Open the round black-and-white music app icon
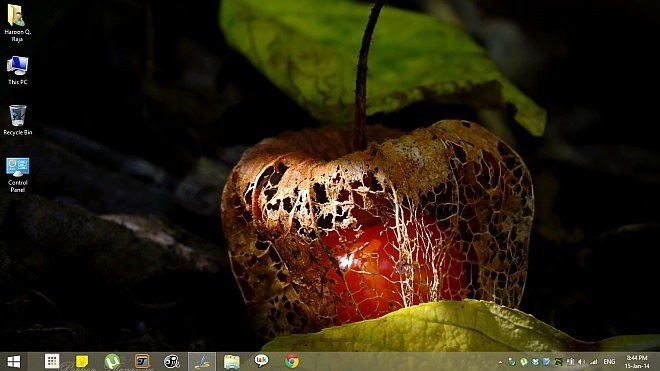This screenshot has height=371, width=660. pos(172,361)
